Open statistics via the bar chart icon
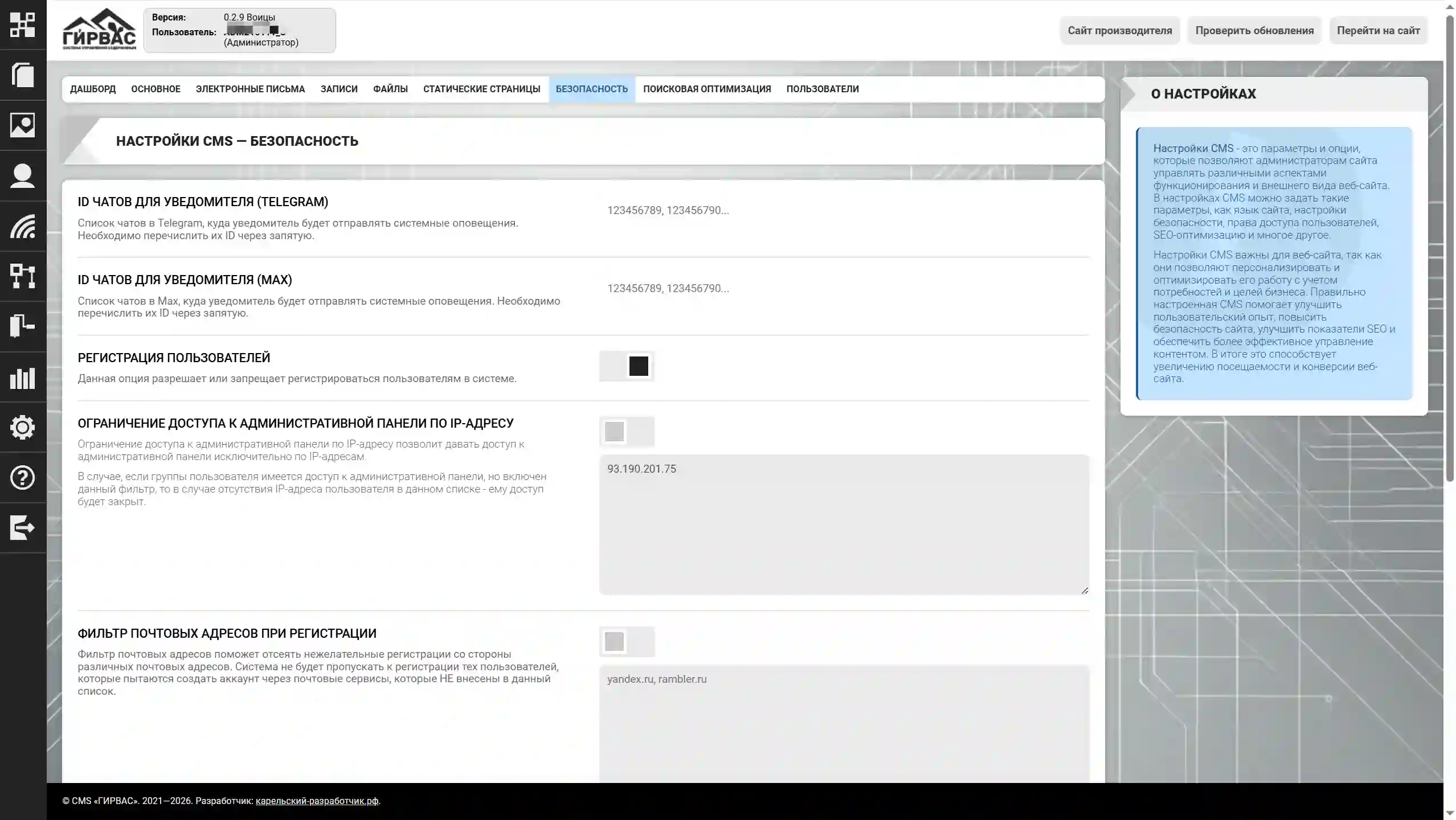 click(x=23, y=378)
